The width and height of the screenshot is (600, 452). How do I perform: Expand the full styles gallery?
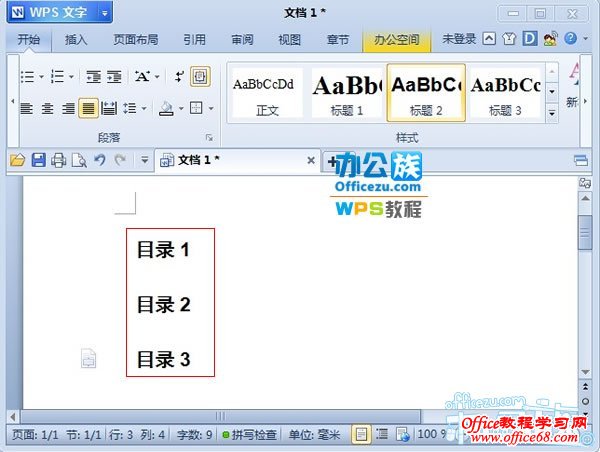[552, 113]
